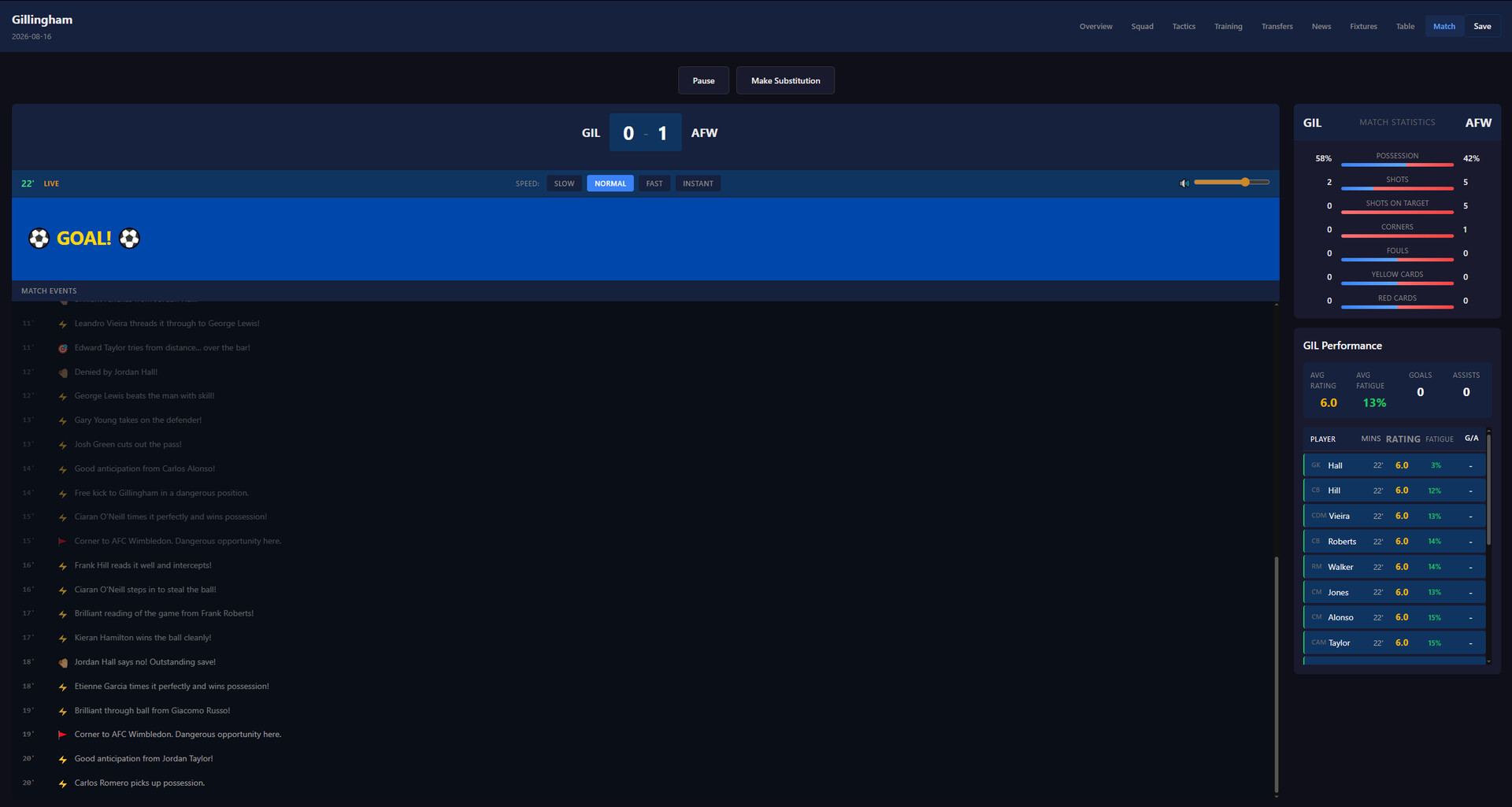Click the GK position badge next to Hall
Image resolution: width=1512 pixels, height=807 pixels.
[1315, 465]
